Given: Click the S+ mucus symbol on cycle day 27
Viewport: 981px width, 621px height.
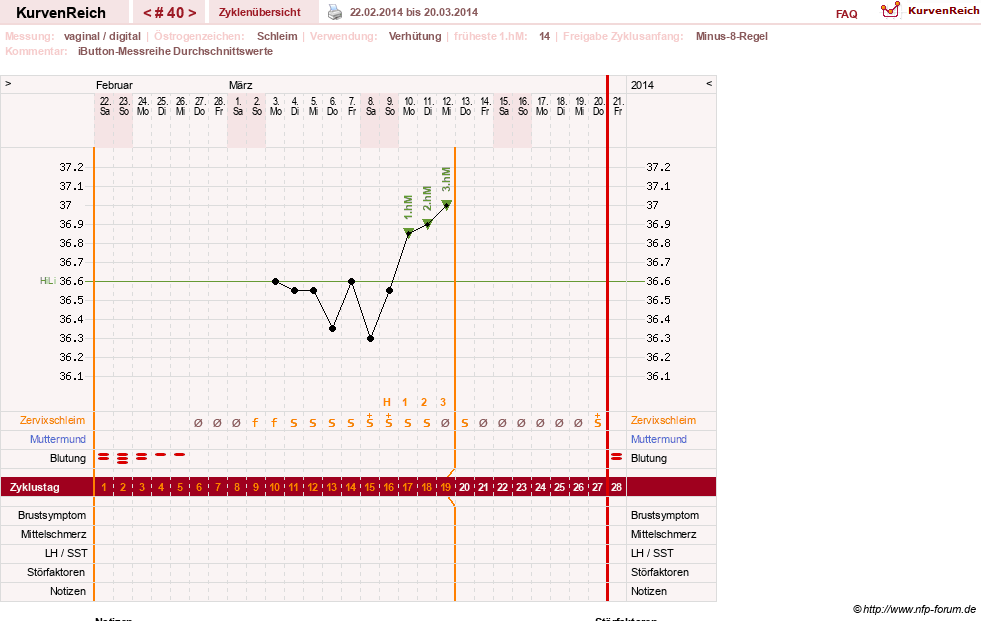Looking at the screenshot, I should (x=597, y=421).
